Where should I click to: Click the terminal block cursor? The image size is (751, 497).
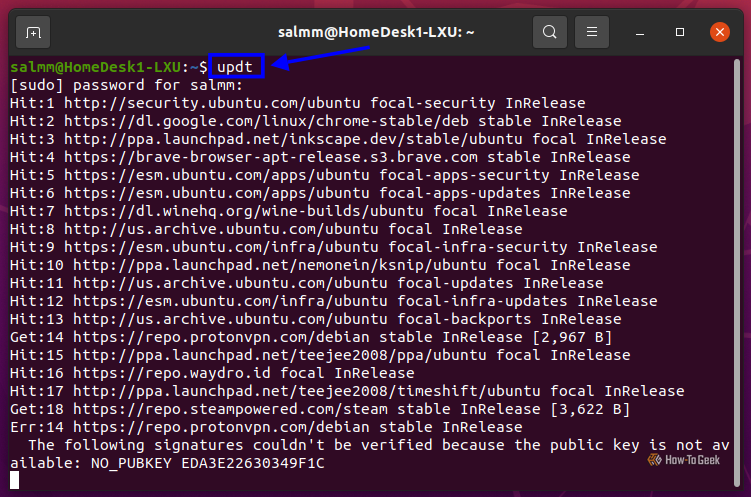(x=14, y=480)
